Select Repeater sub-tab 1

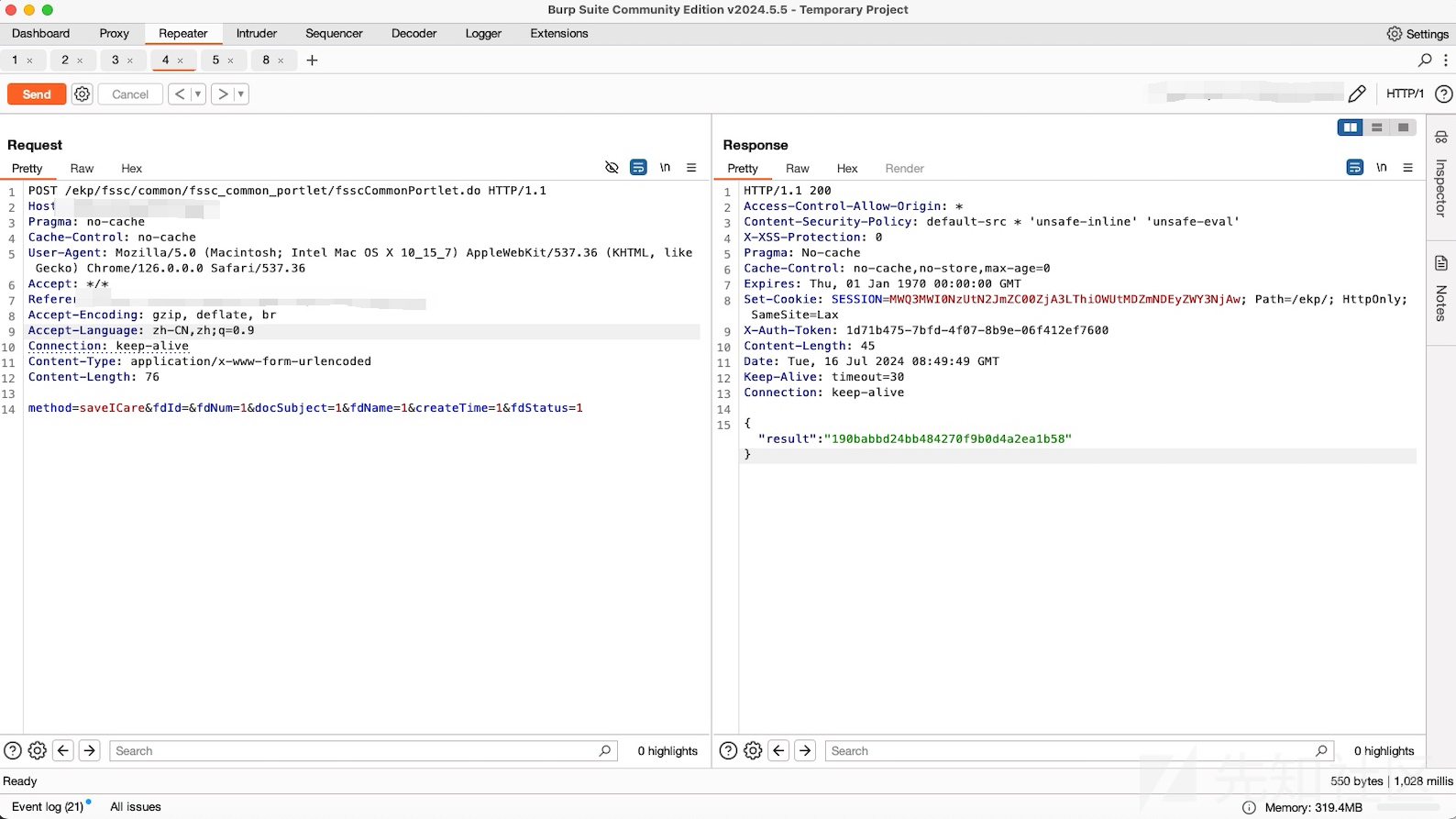[x=15, y=60]
